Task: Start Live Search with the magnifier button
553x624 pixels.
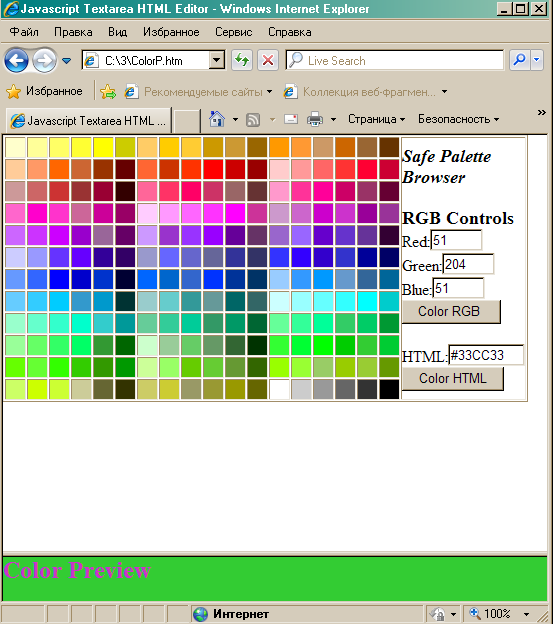Action: [519, 60]
